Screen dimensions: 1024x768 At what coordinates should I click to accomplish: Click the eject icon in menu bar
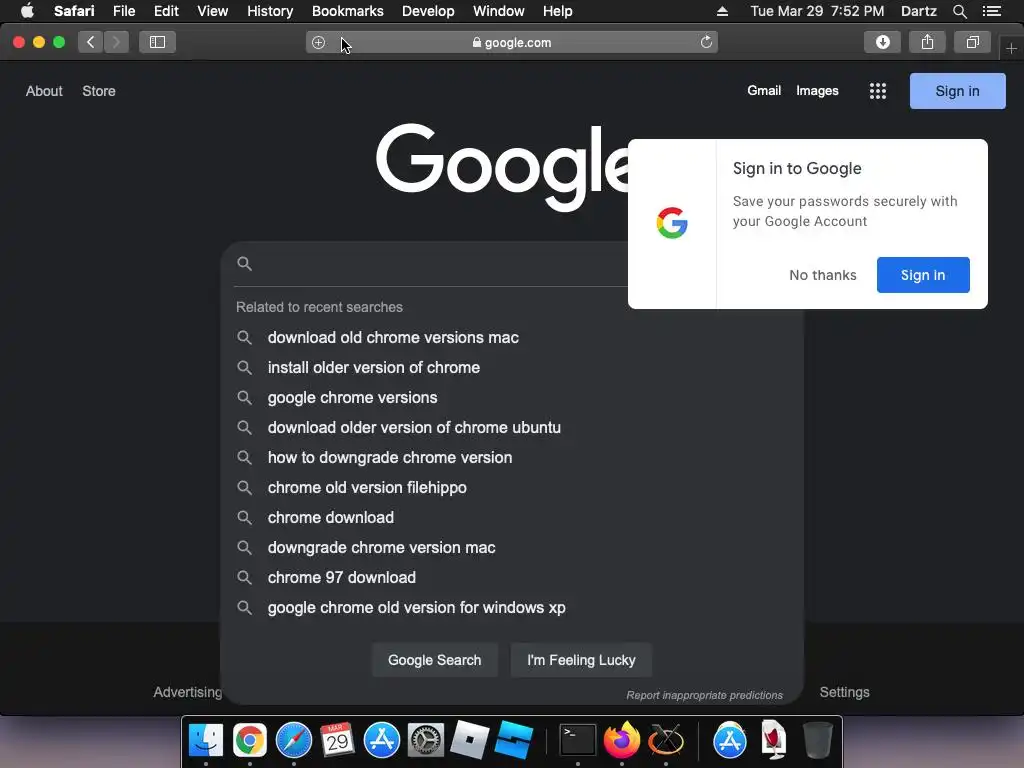point(722,11)
